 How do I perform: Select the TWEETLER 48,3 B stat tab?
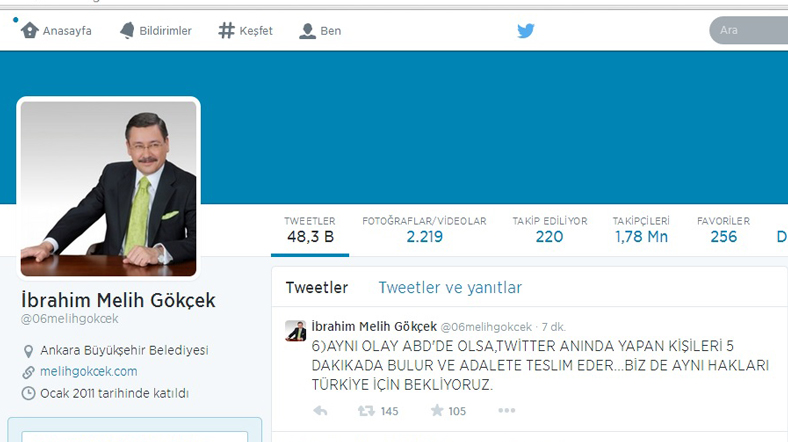[310, 230]
